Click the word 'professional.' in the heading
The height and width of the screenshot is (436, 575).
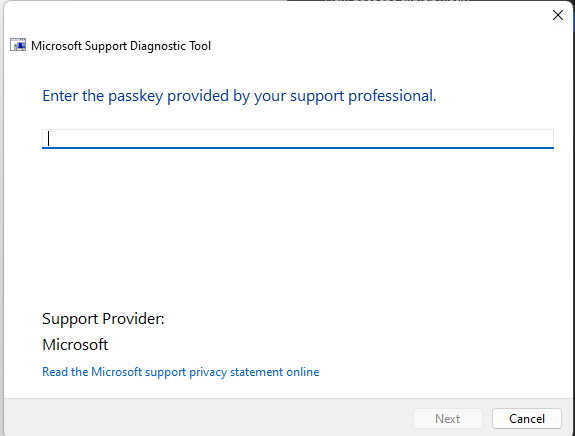pos(392,96)
